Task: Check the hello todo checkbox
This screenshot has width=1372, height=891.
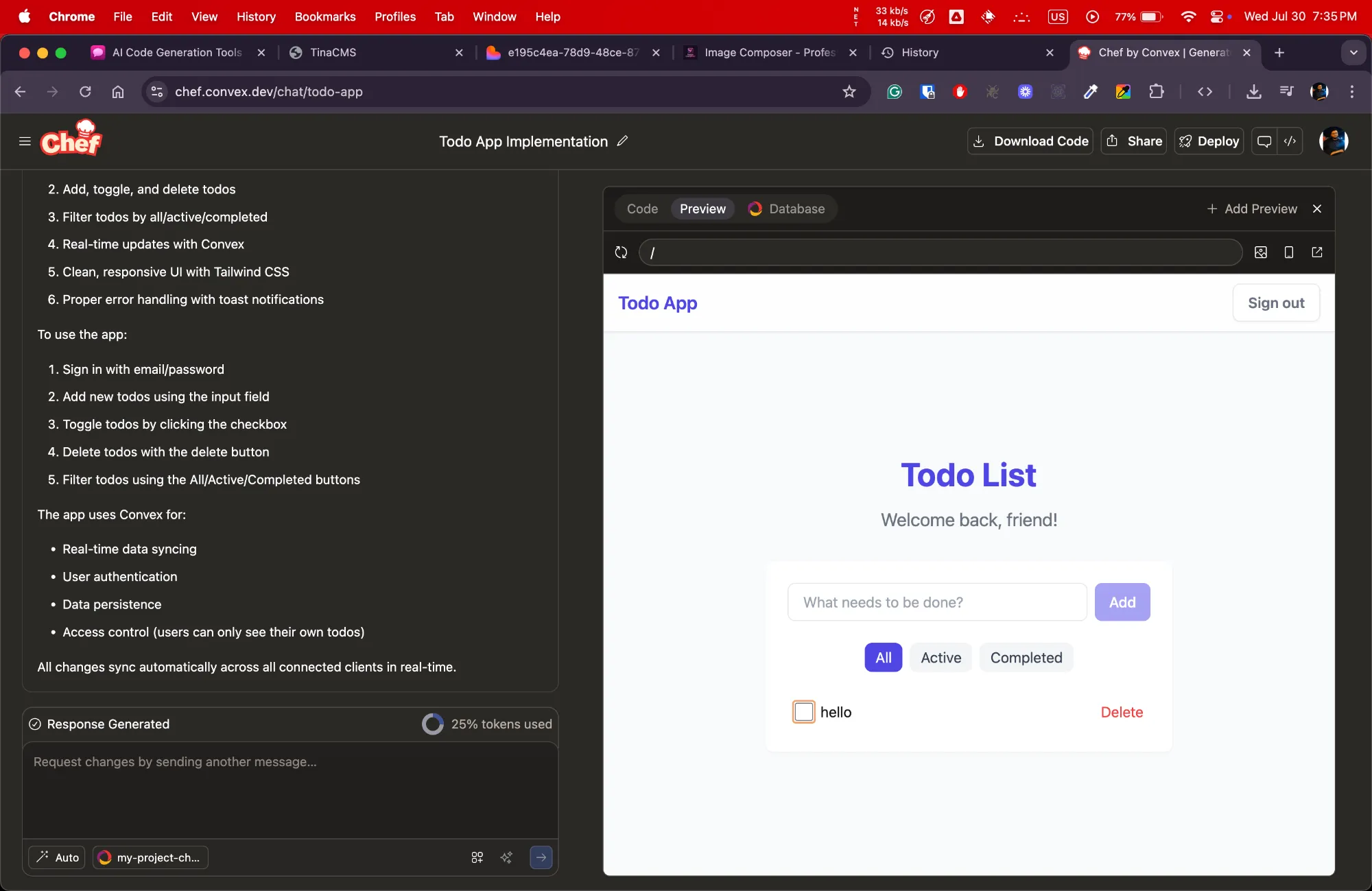Action: (803, 712)
